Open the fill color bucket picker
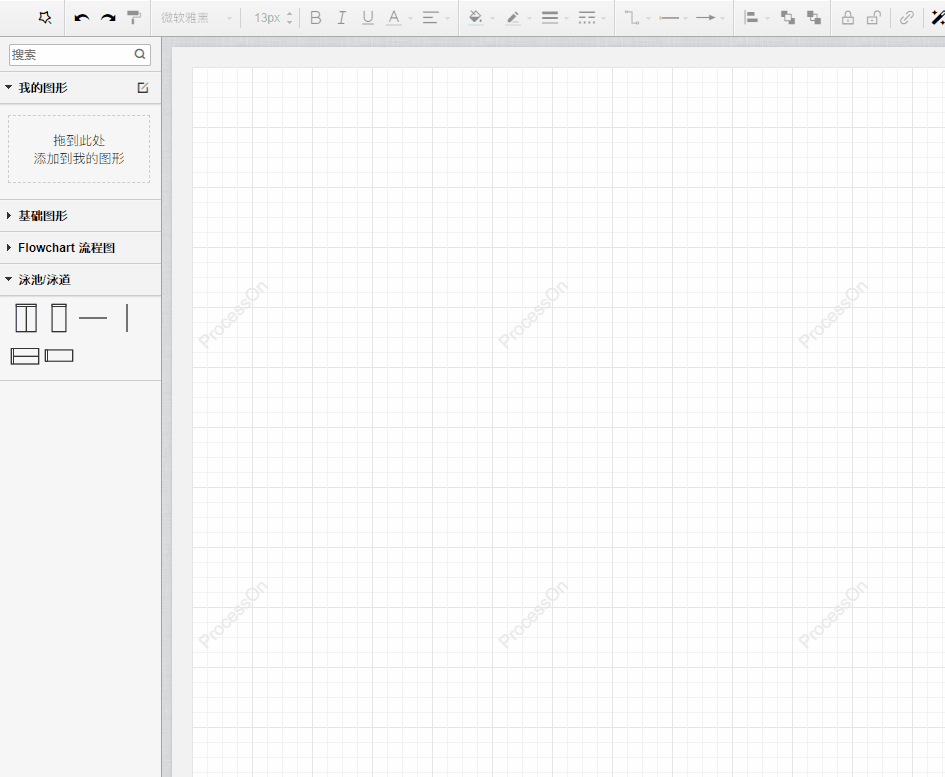The width and height of the screenshot is (945, 777). click(x=476, y=17)
